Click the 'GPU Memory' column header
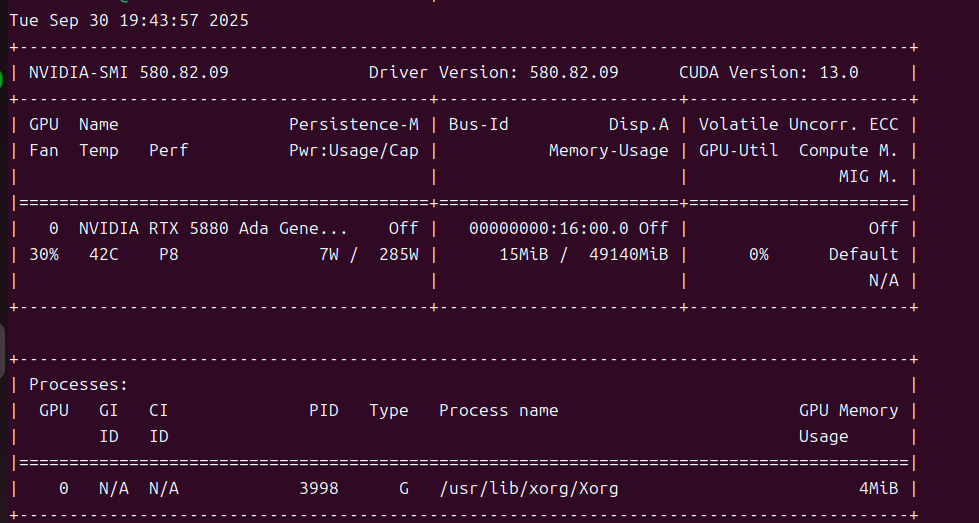Image resolution: width=979 pixels, height=523 pixels. pyautogui.click(x=849, y=411)
